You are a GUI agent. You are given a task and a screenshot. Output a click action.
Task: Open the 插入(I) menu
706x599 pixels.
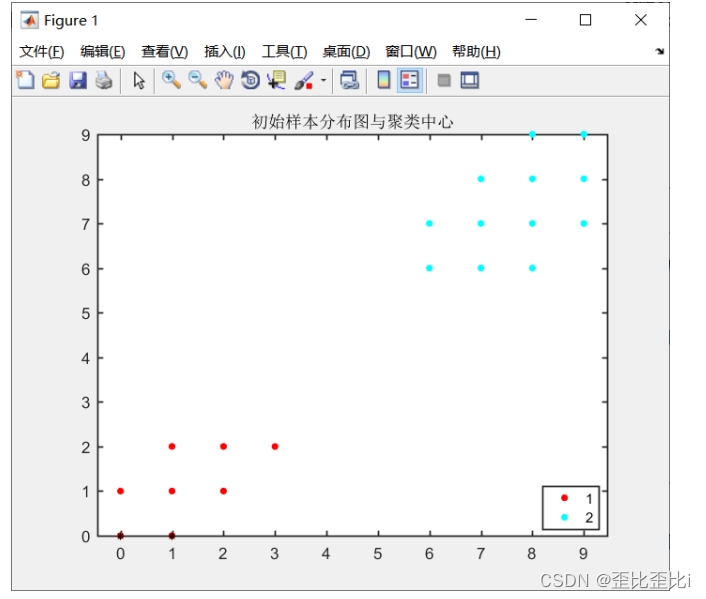click(225, 51)
